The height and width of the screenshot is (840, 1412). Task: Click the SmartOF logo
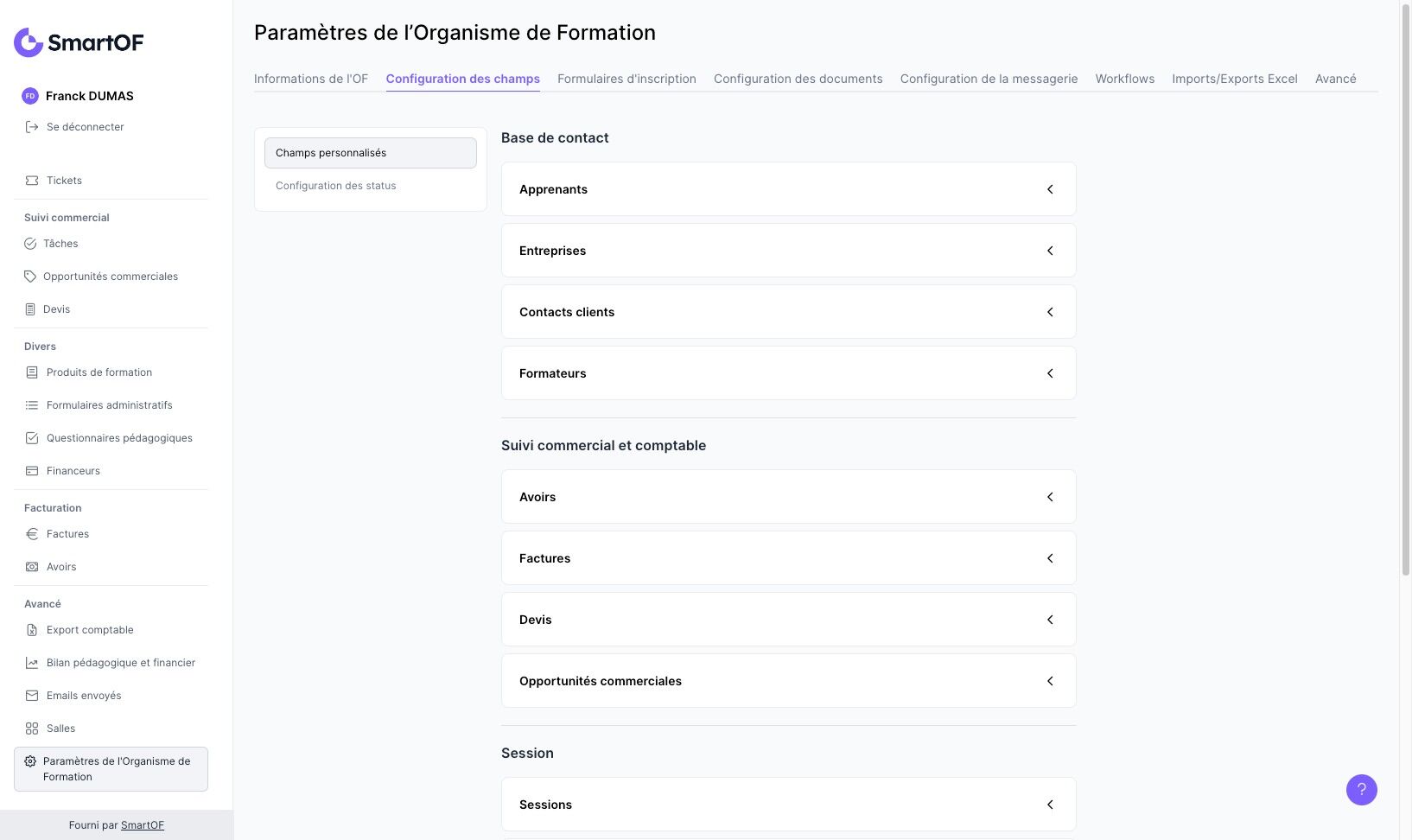click(79, 42)
